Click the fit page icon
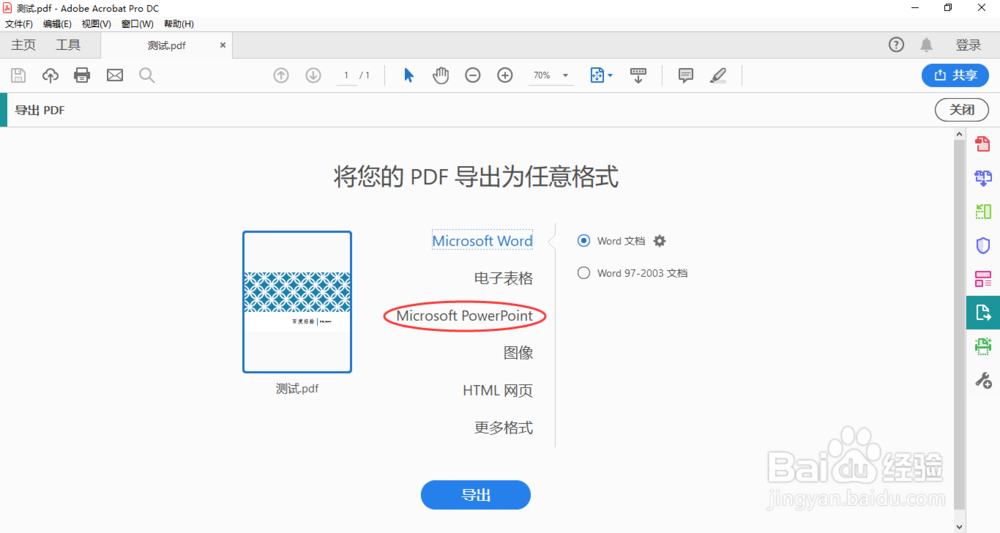Screen dimensions: 1000x533 click(597, 75)
